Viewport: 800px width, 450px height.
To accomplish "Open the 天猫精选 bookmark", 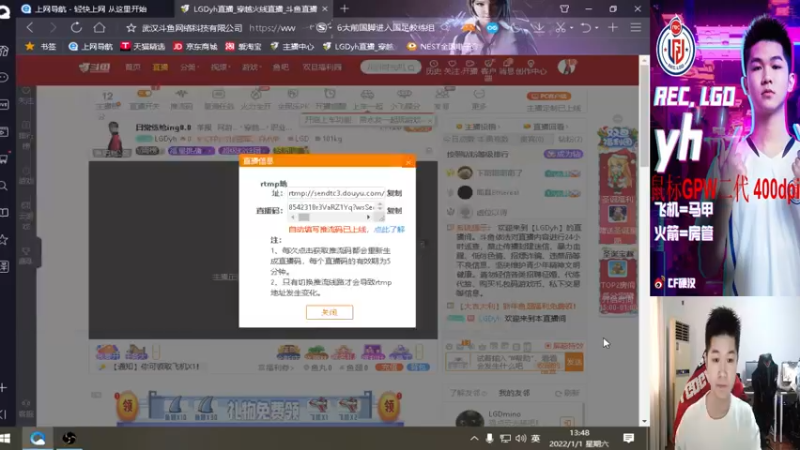I will pyautogui.click(x=143, y=46).
